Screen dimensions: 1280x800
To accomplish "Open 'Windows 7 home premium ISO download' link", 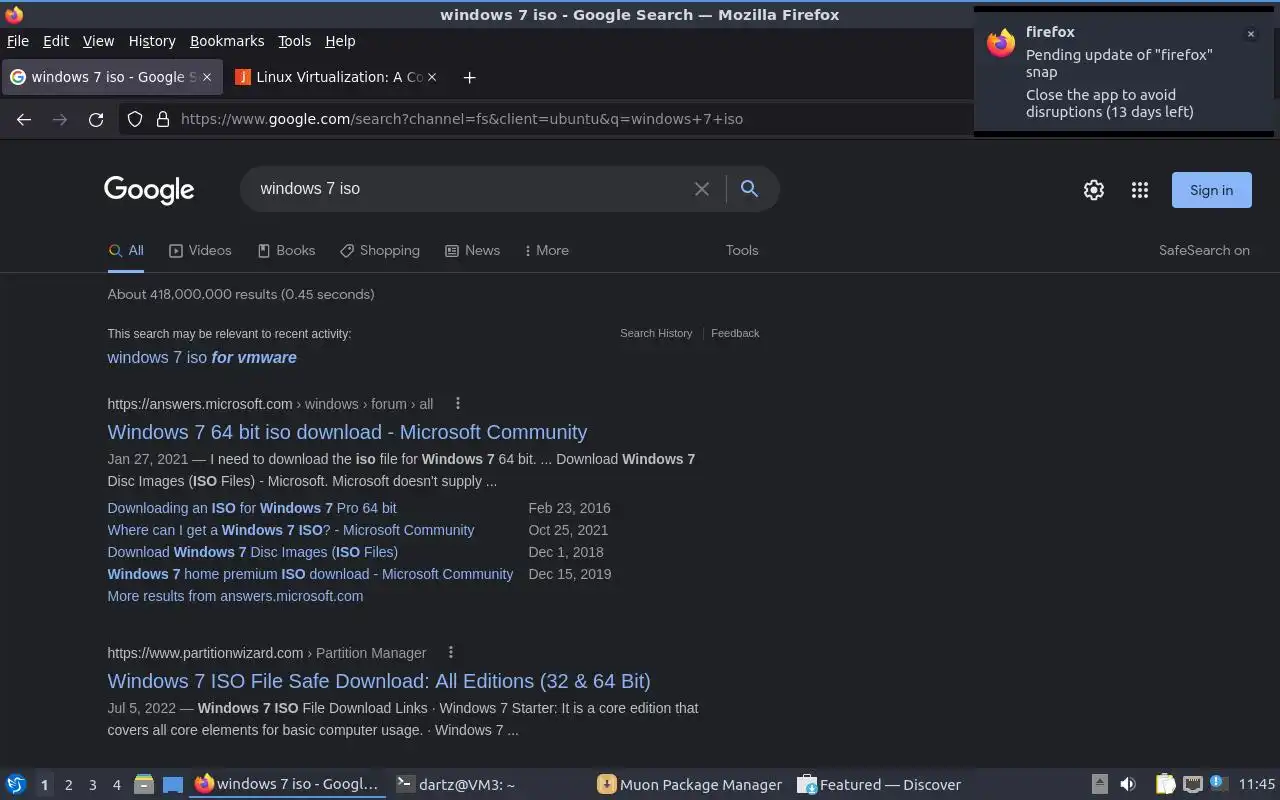I will click(x=310, y=574).
